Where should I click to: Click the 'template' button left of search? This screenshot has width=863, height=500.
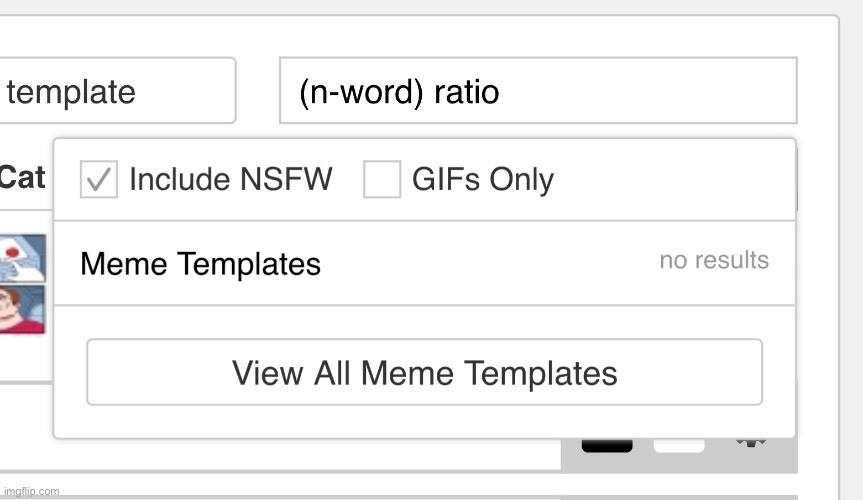coord(115,92)
